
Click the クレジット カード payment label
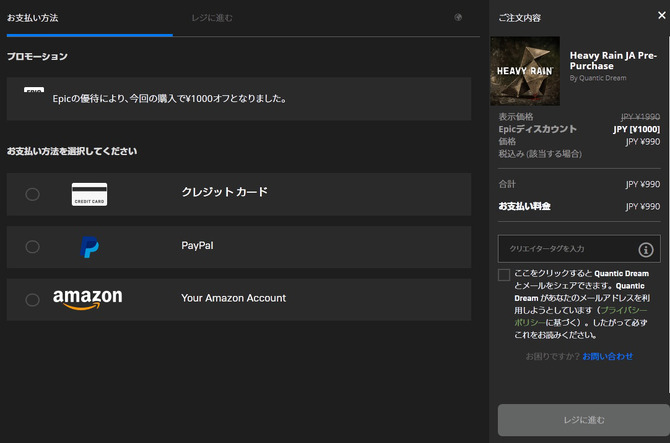pyautogui.click(x=224, y=192)
